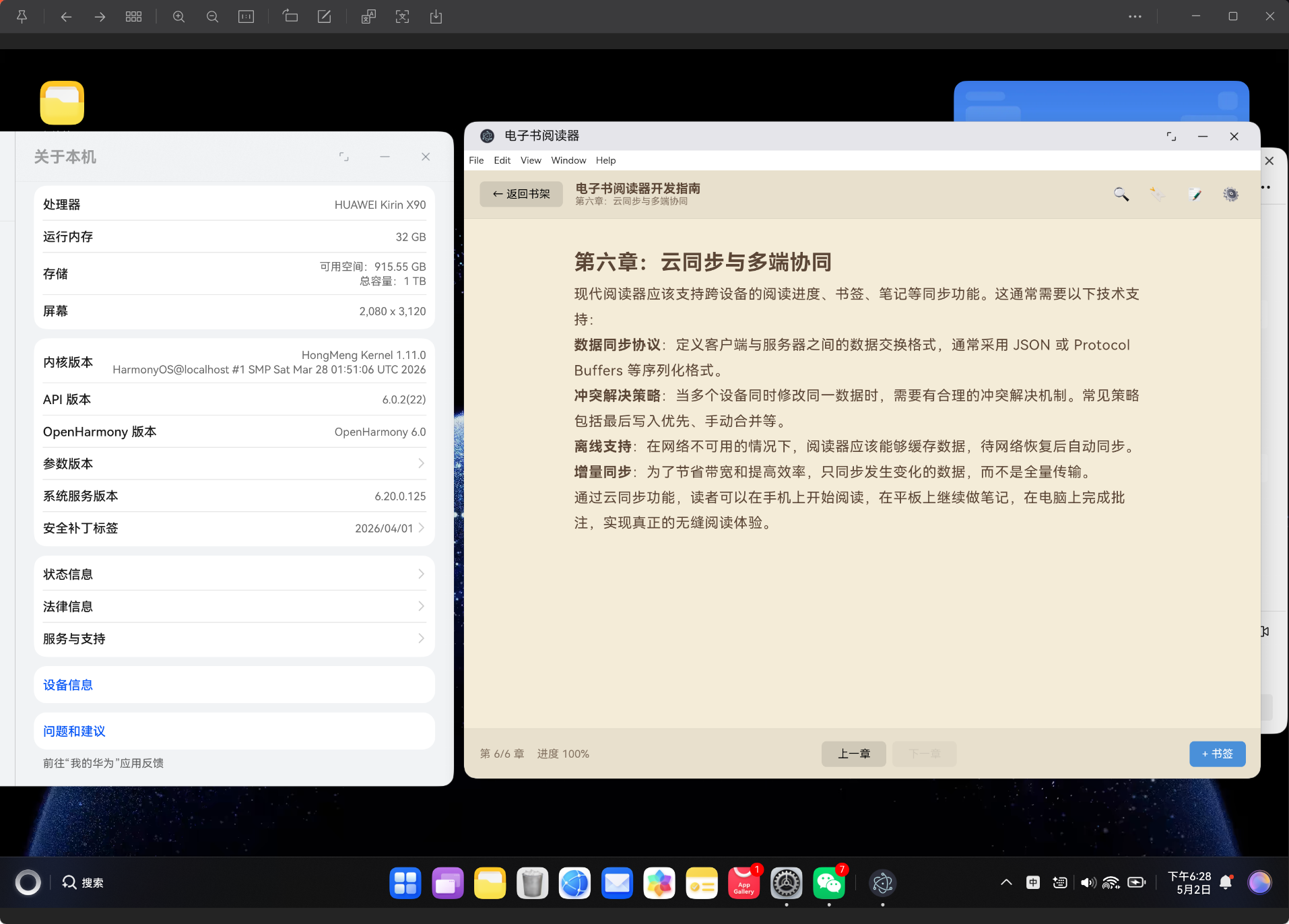Open WeChat from the dock
This screenshot has width=1289, height=924.
click(829, 883)
